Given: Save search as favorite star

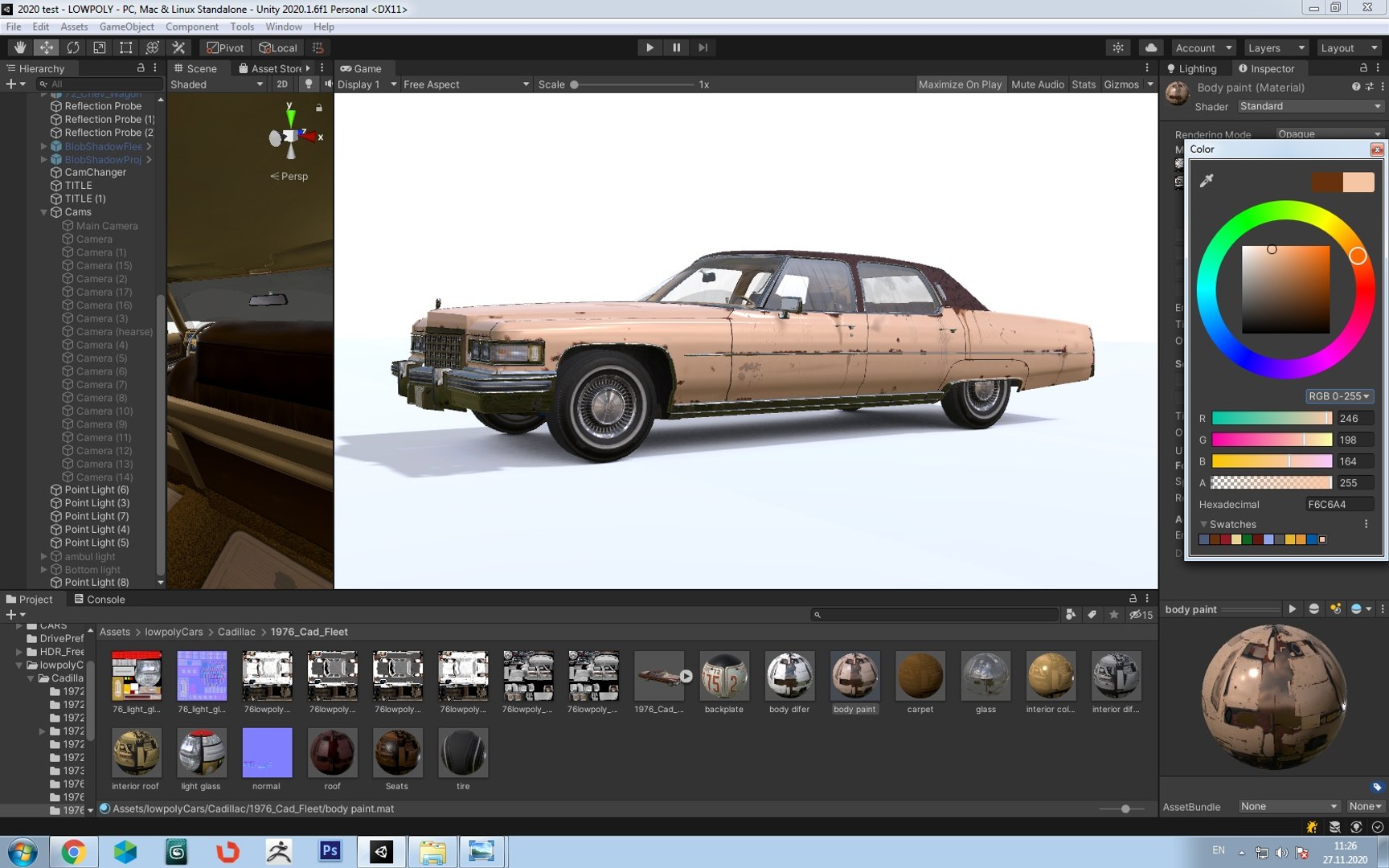Looking at the screenshot, I should point(1114,615).
